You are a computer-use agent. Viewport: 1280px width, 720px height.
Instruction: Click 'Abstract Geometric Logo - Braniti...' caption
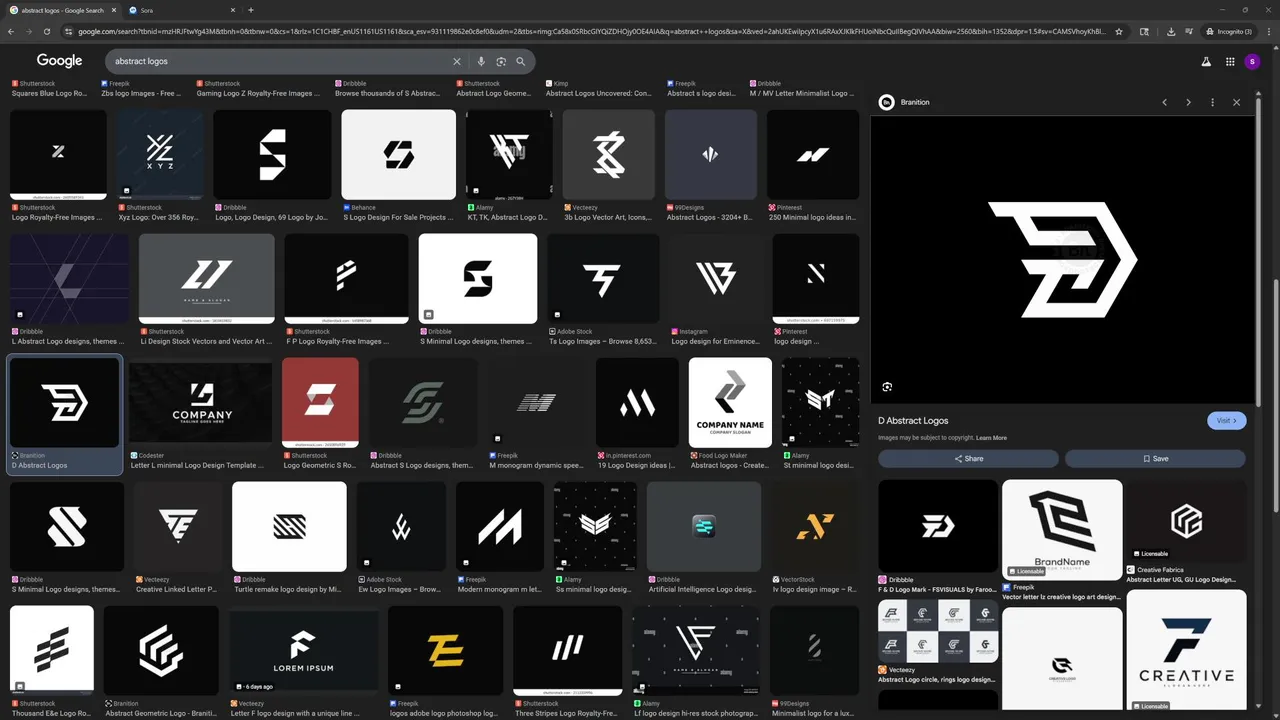161,714
